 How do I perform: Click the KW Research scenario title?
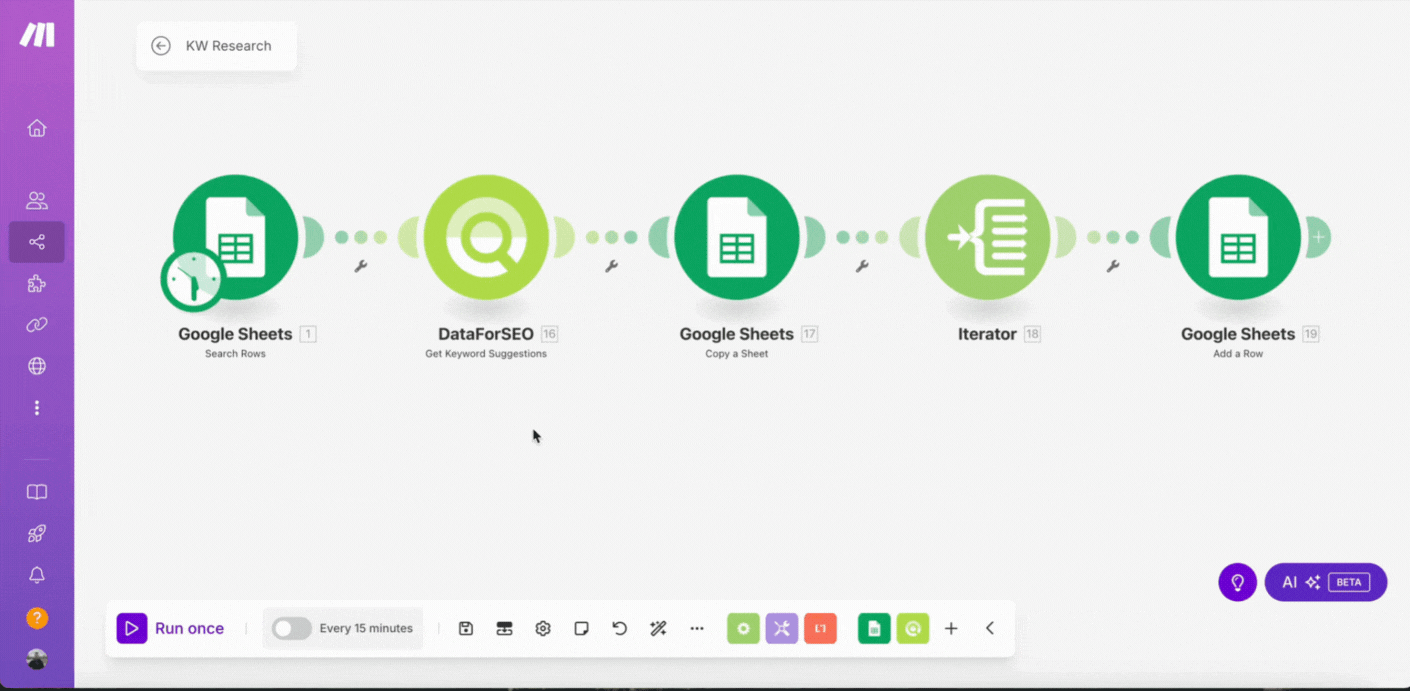tap(228, 46)
